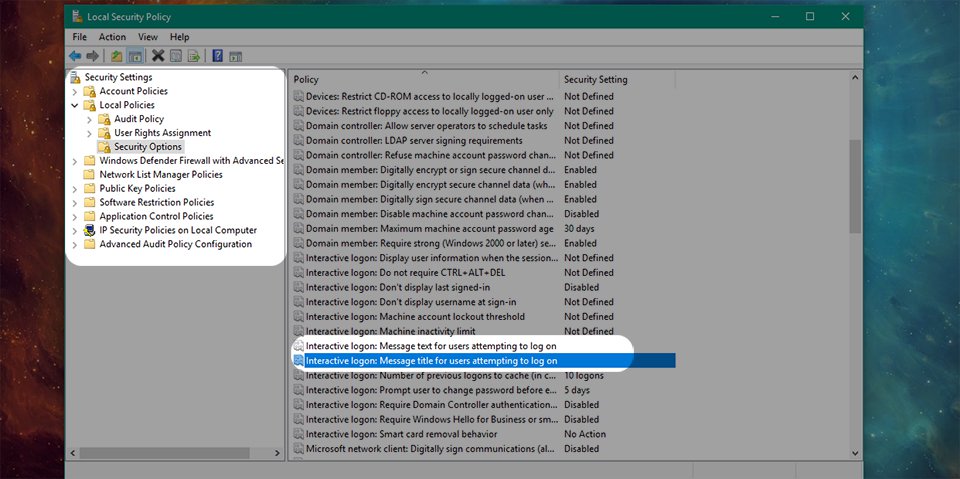Click policy list scrollbar down arrow
Image resolution: width=960 pixels, height=479 pixels.
click(x=855, y=453)
